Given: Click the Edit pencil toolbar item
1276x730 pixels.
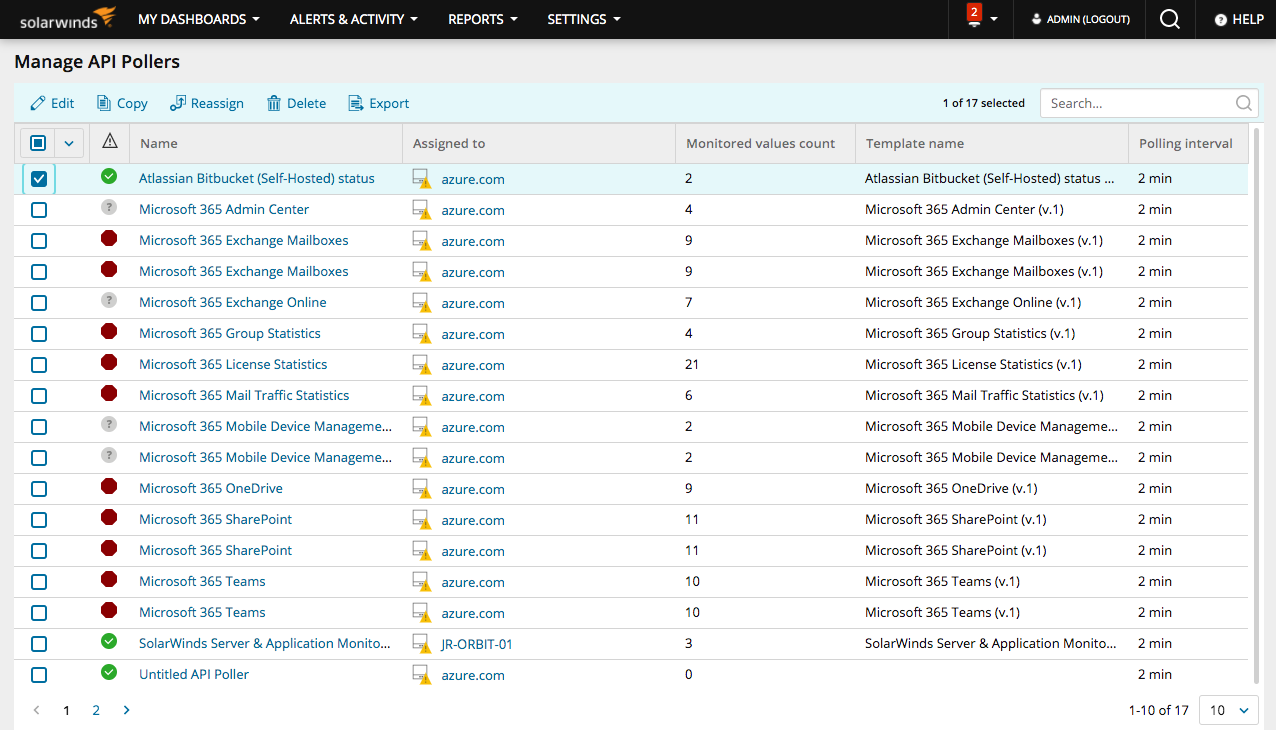Looking at the screenshot, I should click(x=52, y=103).
